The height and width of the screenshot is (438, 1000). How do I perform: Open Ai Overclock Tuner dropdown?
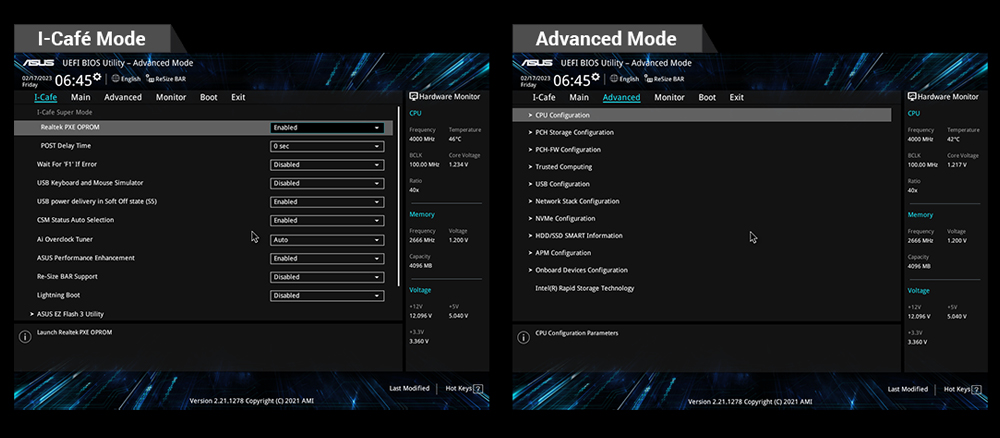click(x=327, y=240)
